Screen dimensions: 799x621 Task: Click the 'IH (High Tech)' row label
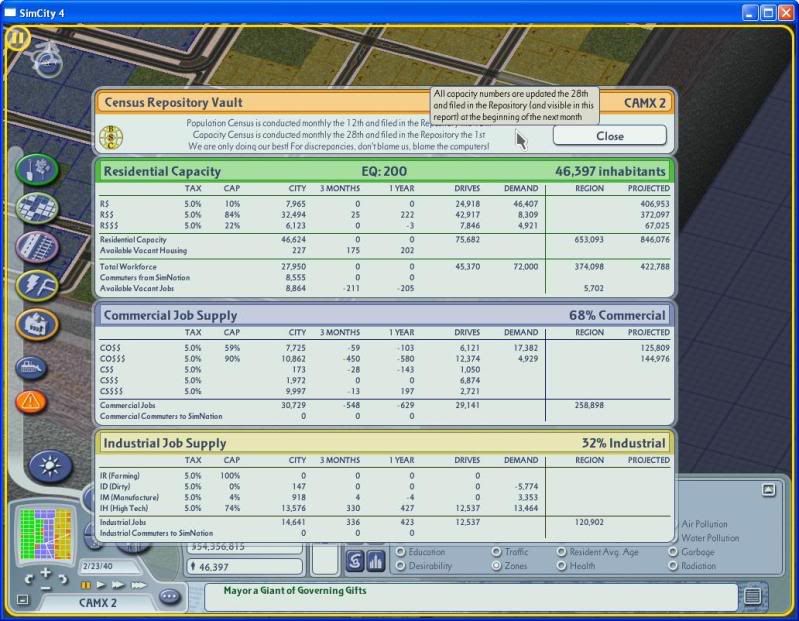[x=124, y=508]
